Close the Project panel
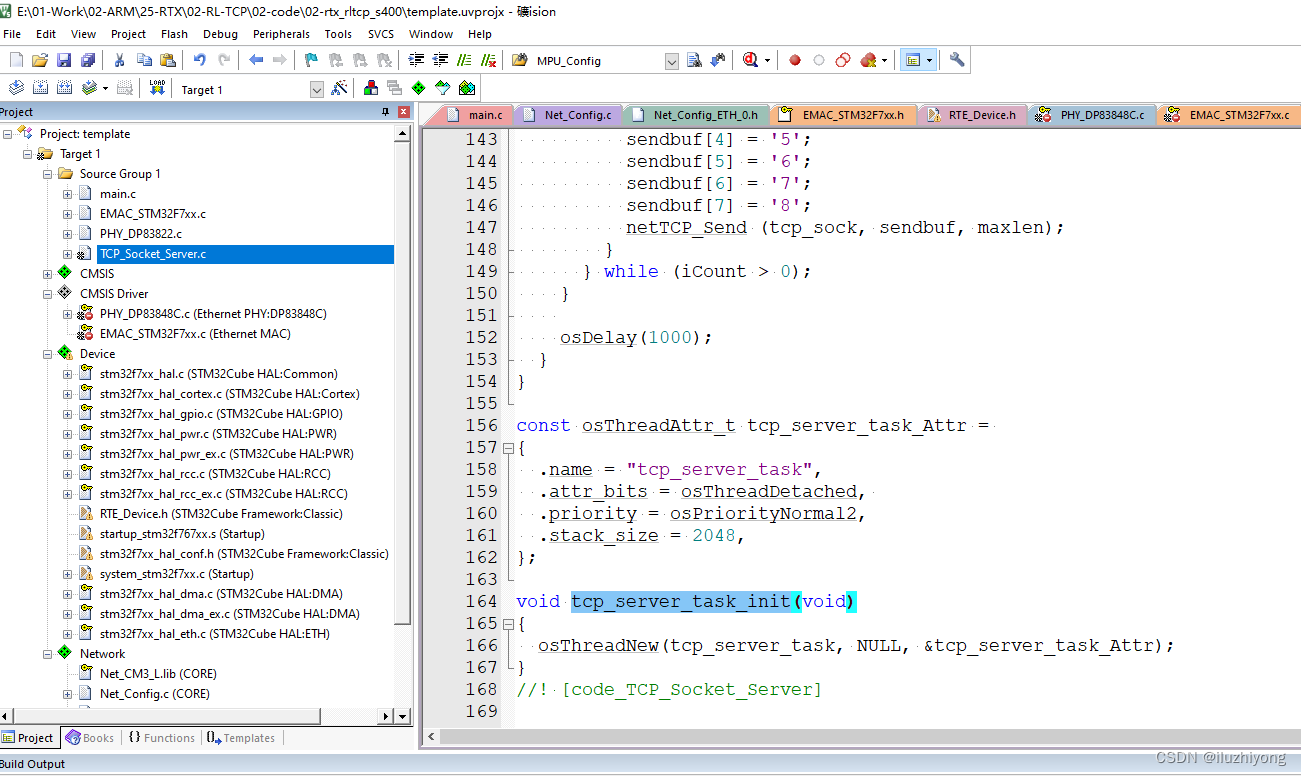 coord(404,112)
